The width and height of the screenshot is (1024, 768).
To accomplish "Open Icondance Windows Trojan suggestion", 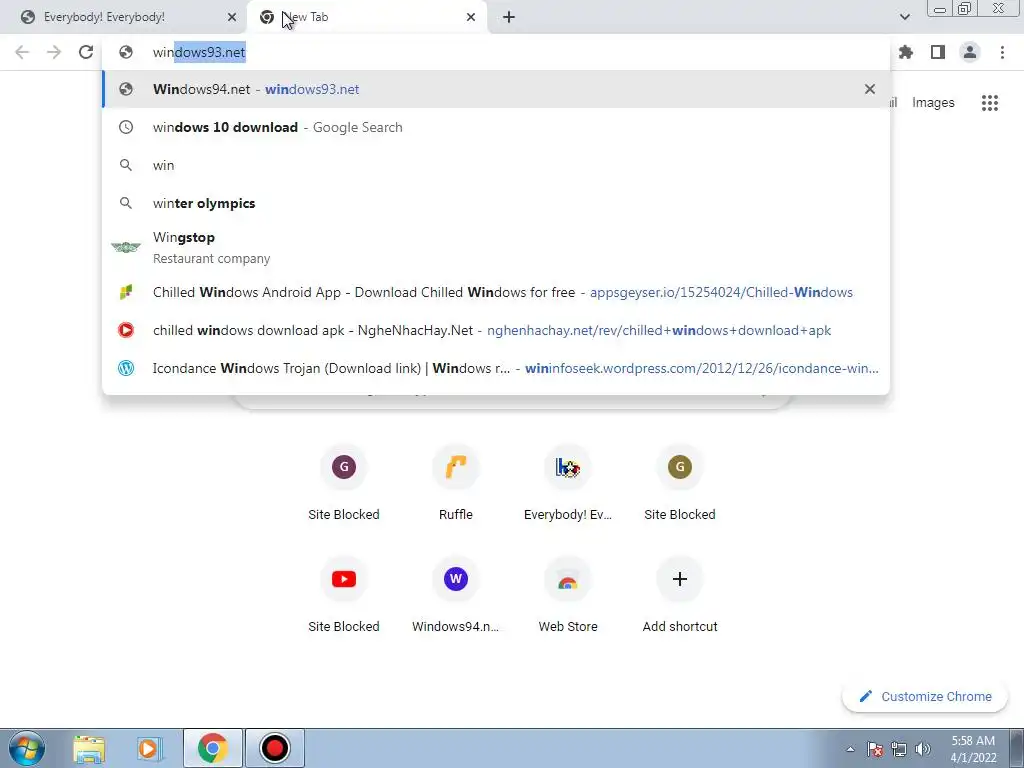I will coord(496,368).
